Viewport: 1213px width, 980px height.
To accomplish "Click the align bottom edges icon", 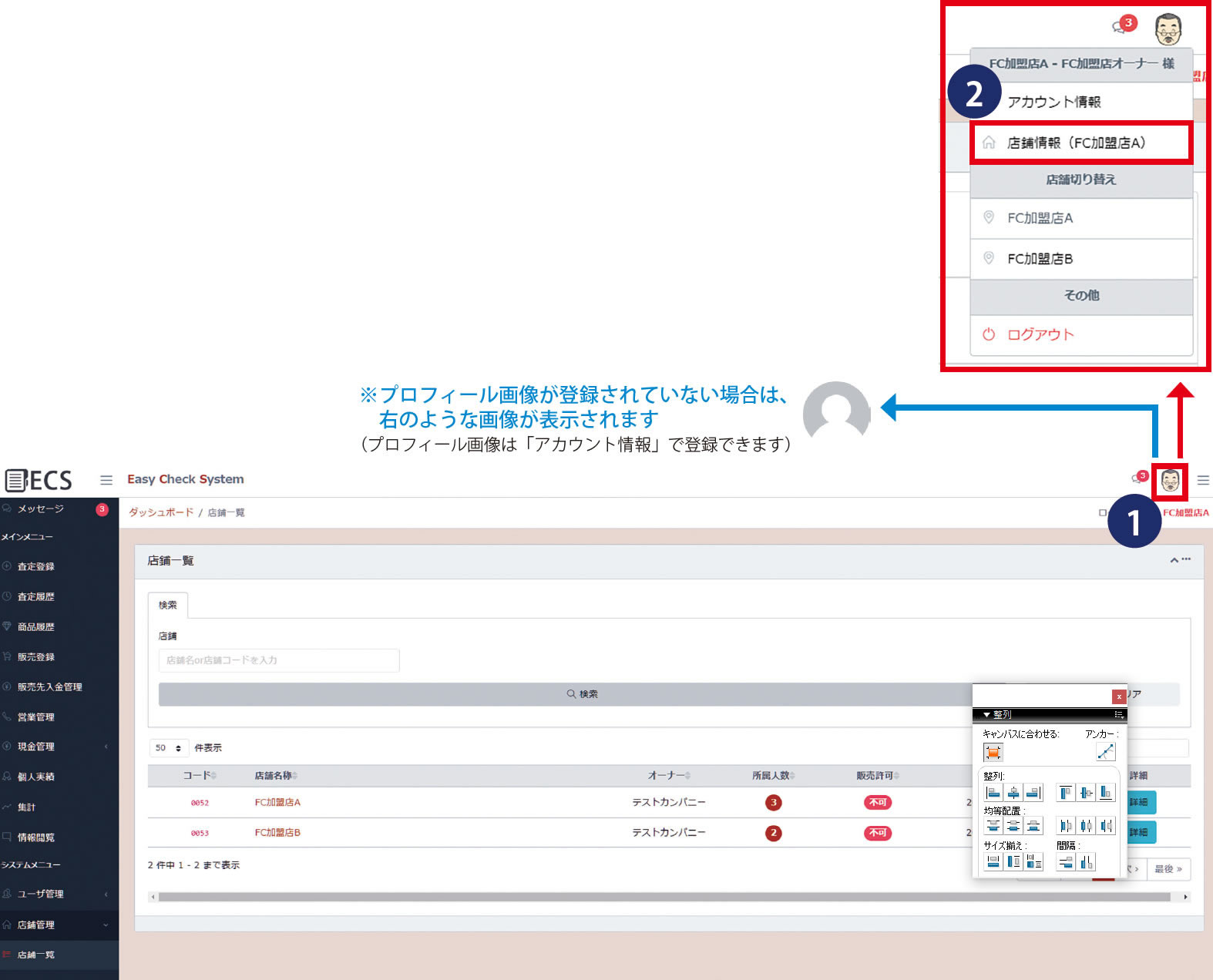I will pyautogui.click(x=1106, y=793).
